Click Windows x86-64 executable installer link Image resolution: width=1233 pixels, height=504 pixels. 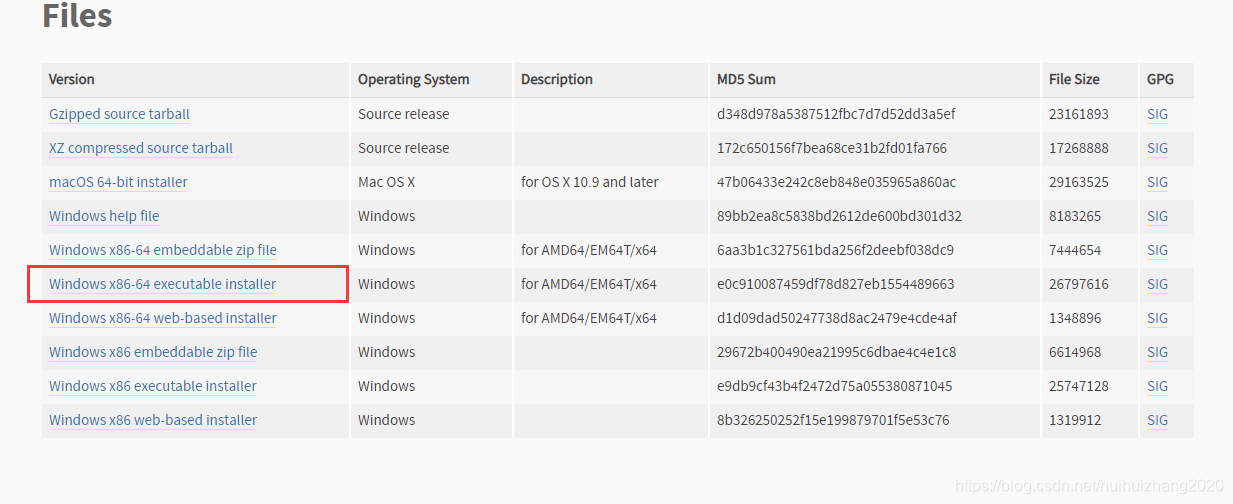tap(162, 284)
